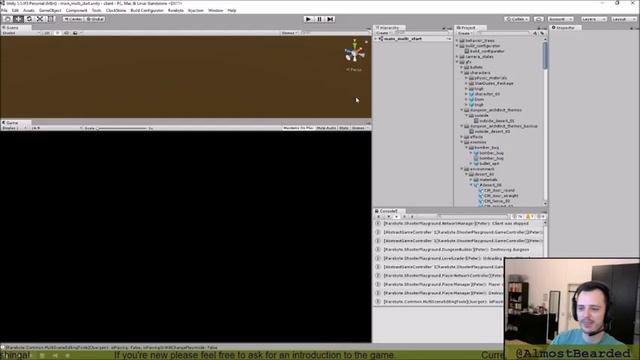The image size is (640, 360).
Task: Toggle 2D mode in Scene view
Action: [x=47, y=33]
